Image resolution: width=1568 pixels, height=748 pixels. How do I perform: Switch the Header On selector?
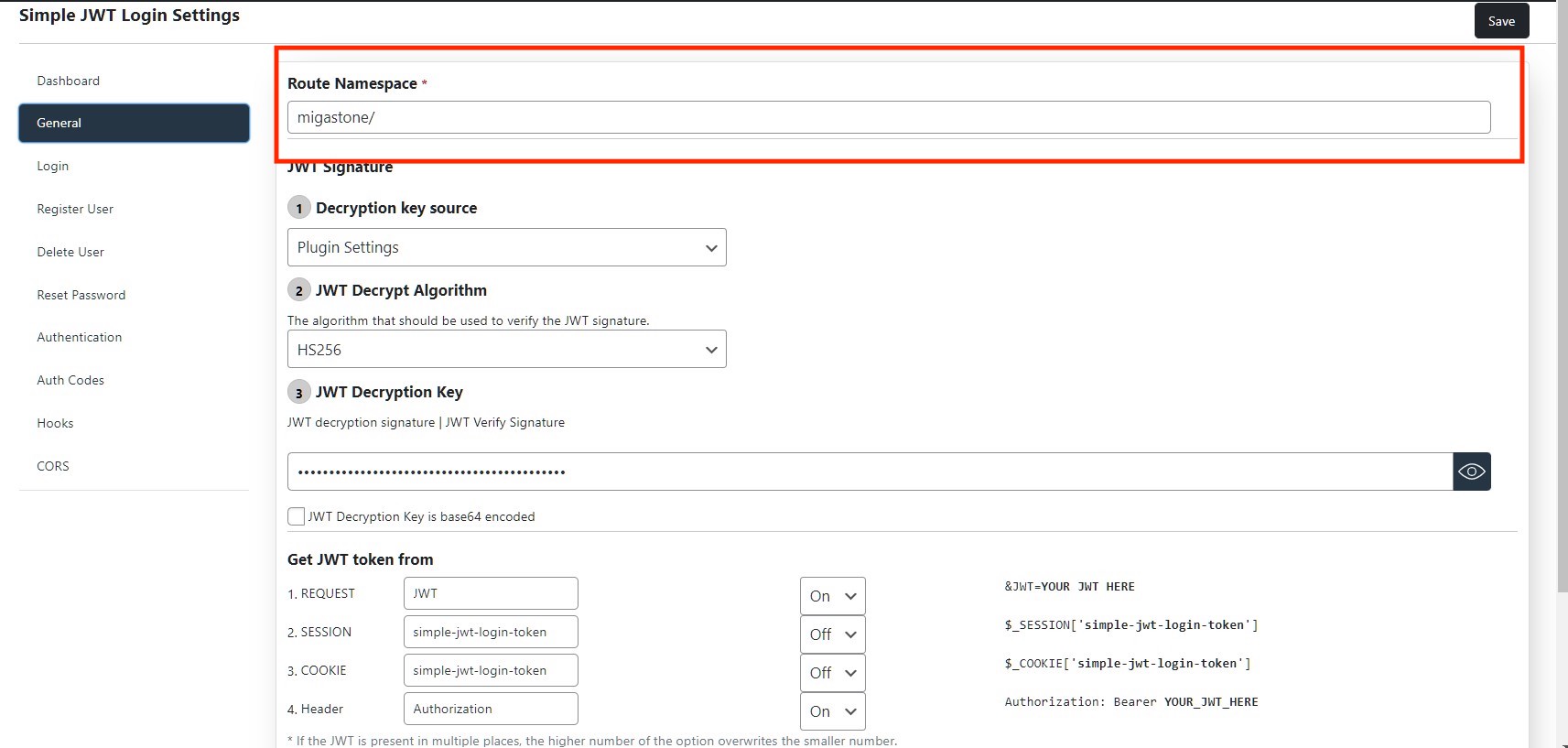point(832,711)
